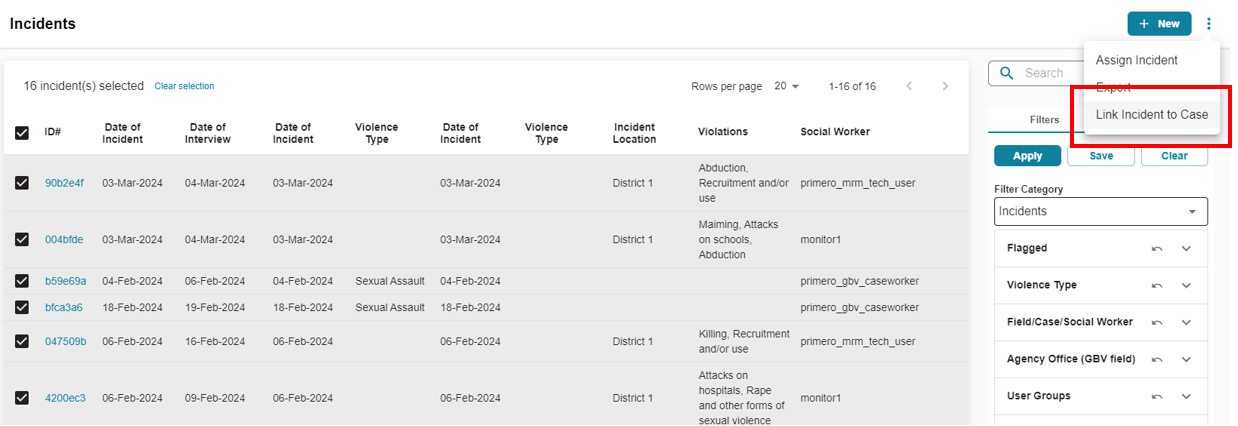Uncheck incident bfca3a6 checkbox
The width and height of the screenshot is (1238, 426).
22,307
